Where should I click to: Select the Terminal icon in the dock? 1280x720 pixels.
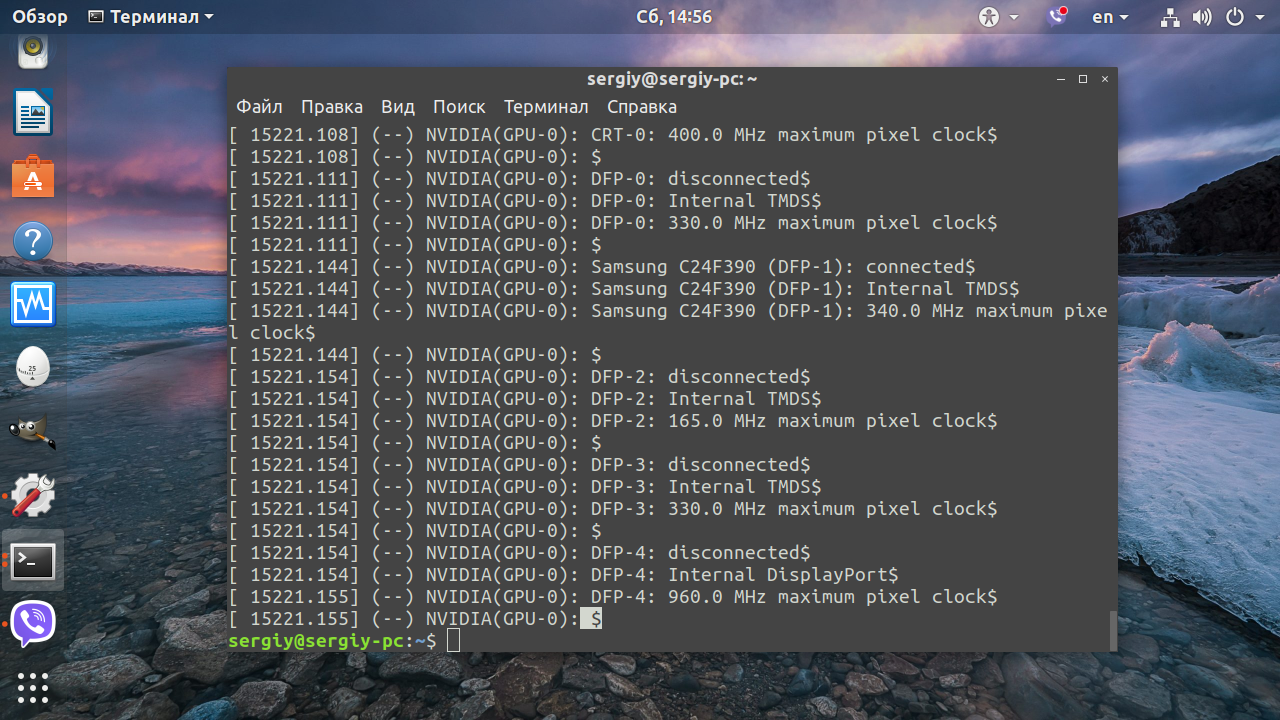pyautogui.click(x=33, y=561)
